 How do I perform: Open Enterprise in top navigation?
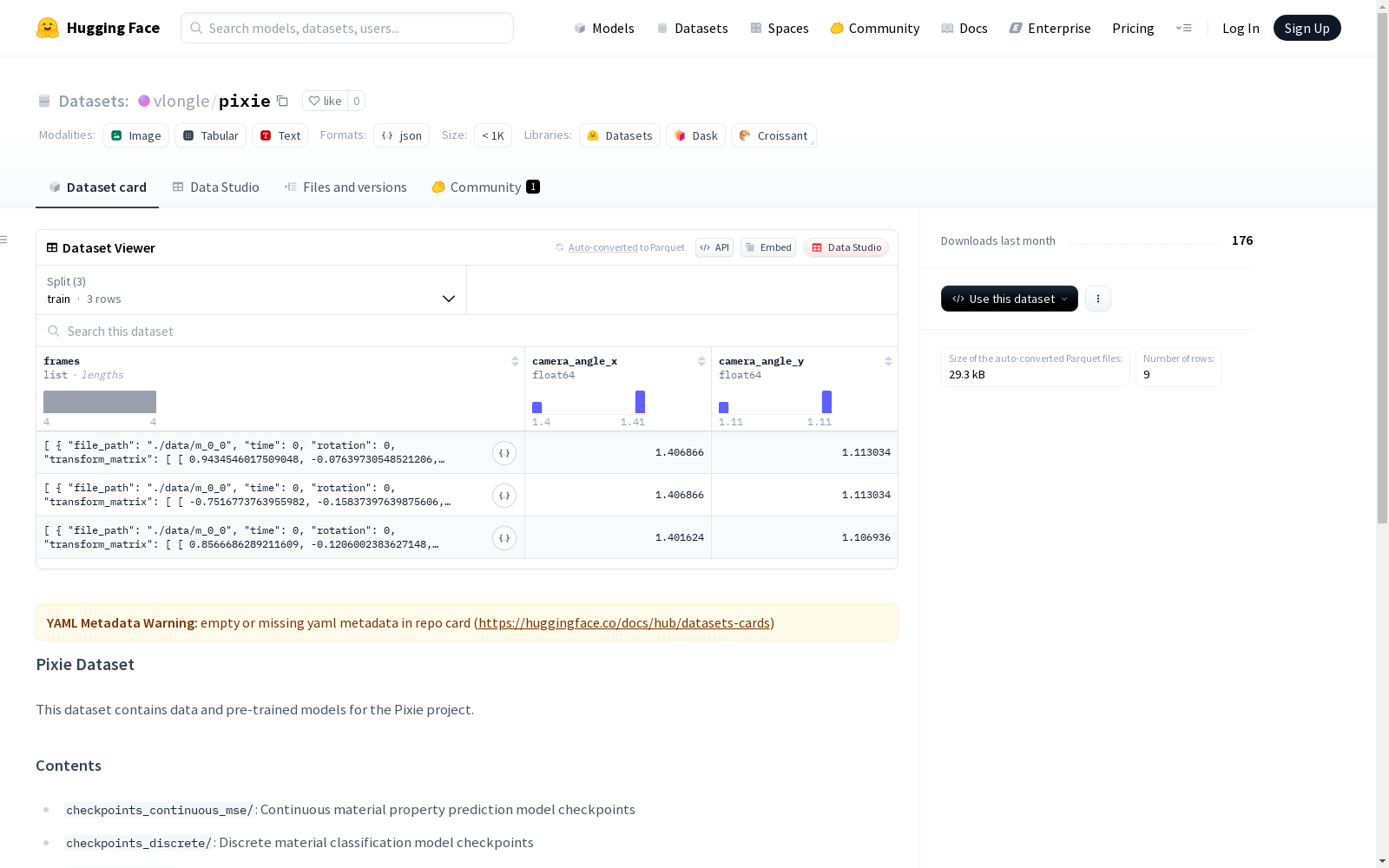1050,28
